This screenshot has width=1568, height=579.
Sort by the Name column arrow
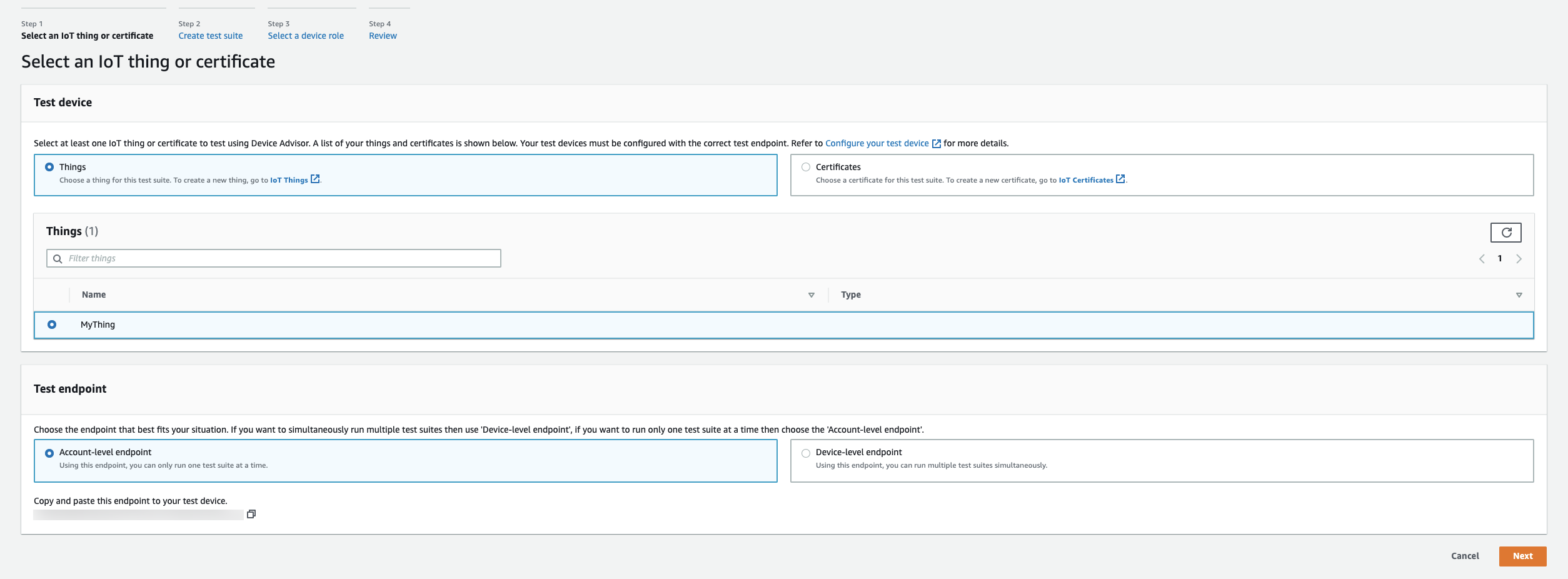coord(811,295)
